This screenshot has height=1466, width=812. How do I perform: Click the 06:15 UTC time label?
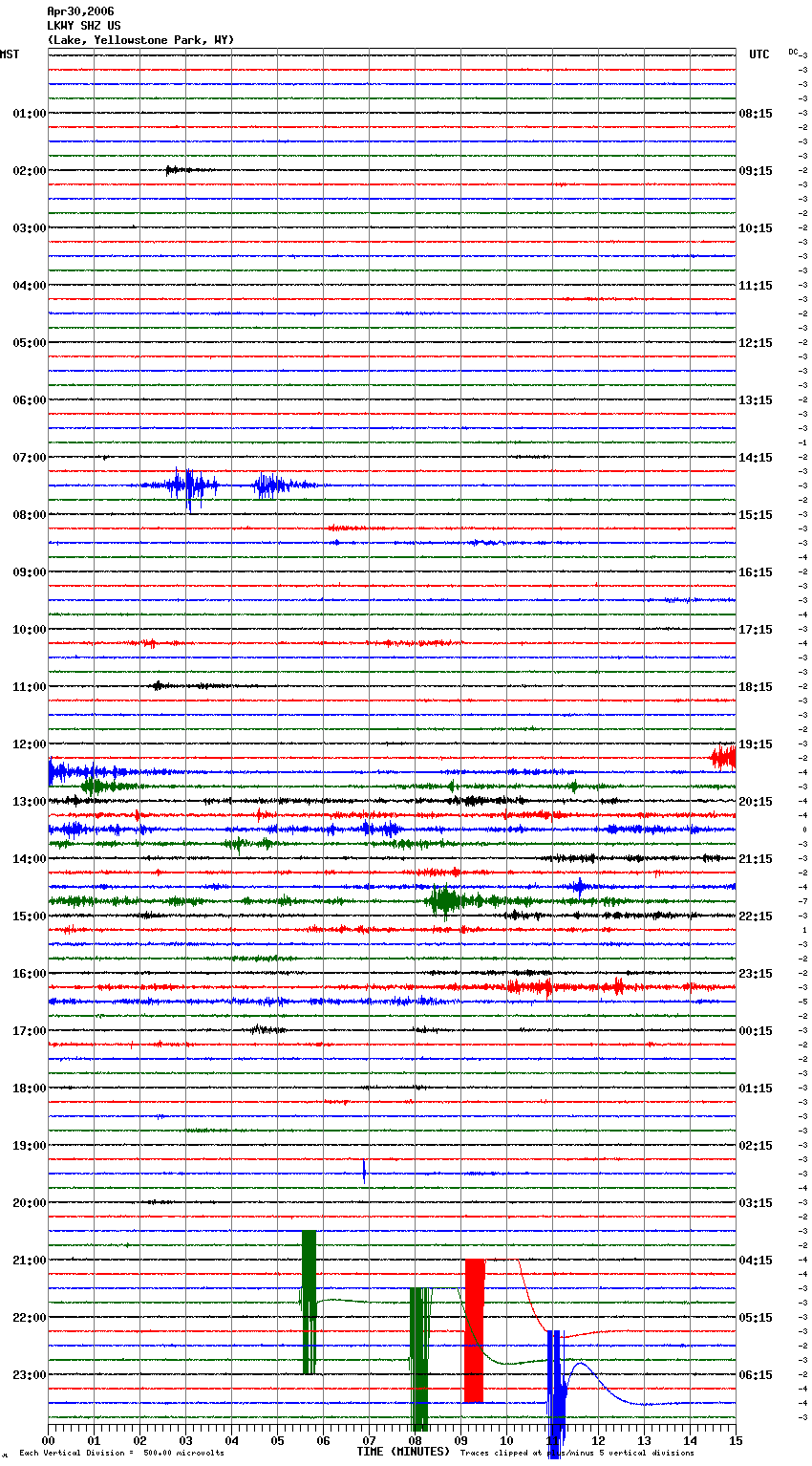coord(756,1375)
